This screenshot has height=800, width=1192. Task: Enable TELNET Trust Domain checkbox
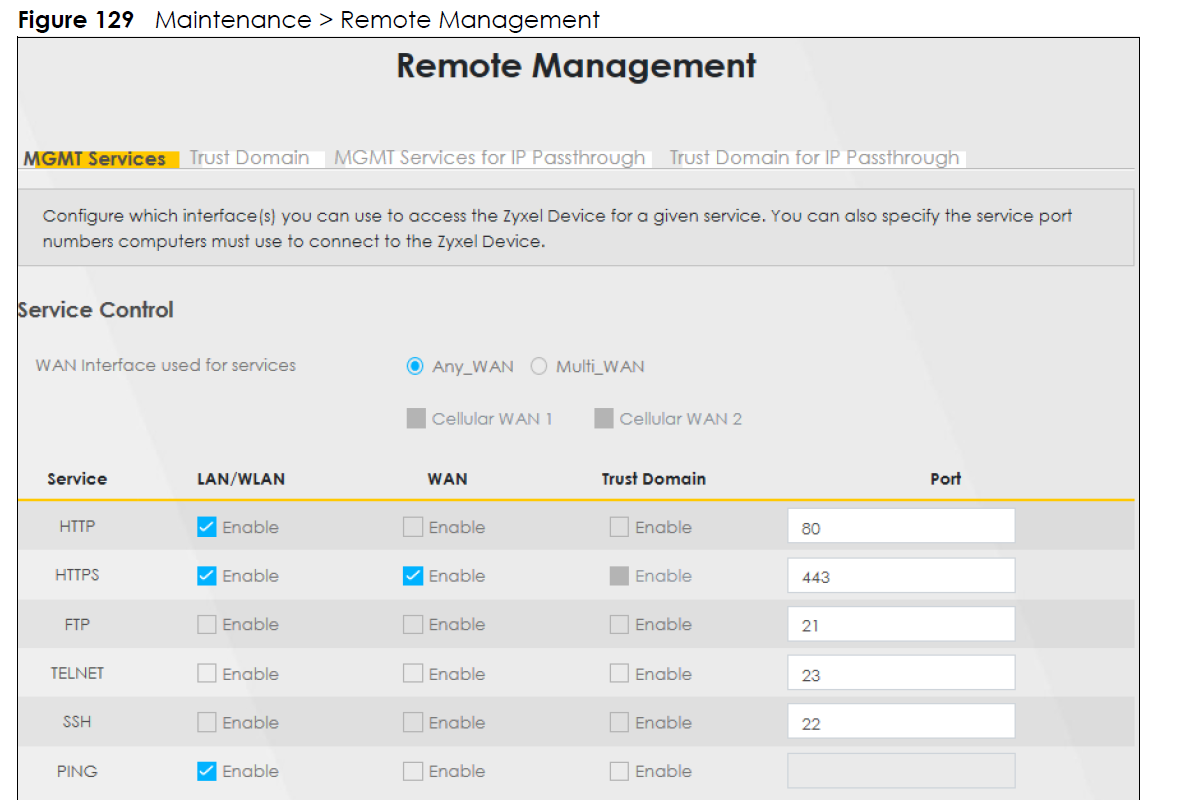pos(620,674)
